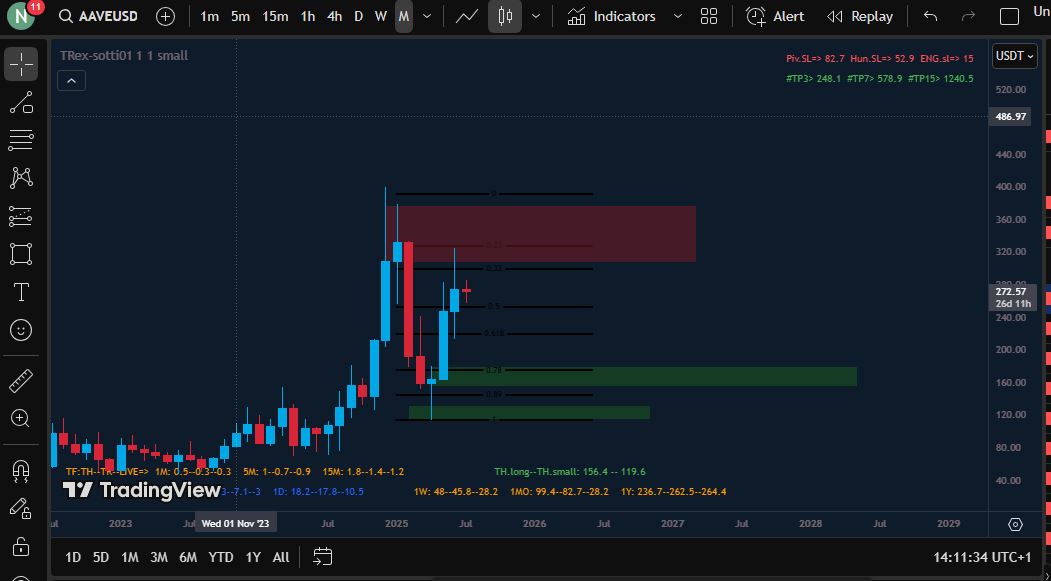
Task: Expand the time interval dropdown arrow
Action: pos(428,17)
